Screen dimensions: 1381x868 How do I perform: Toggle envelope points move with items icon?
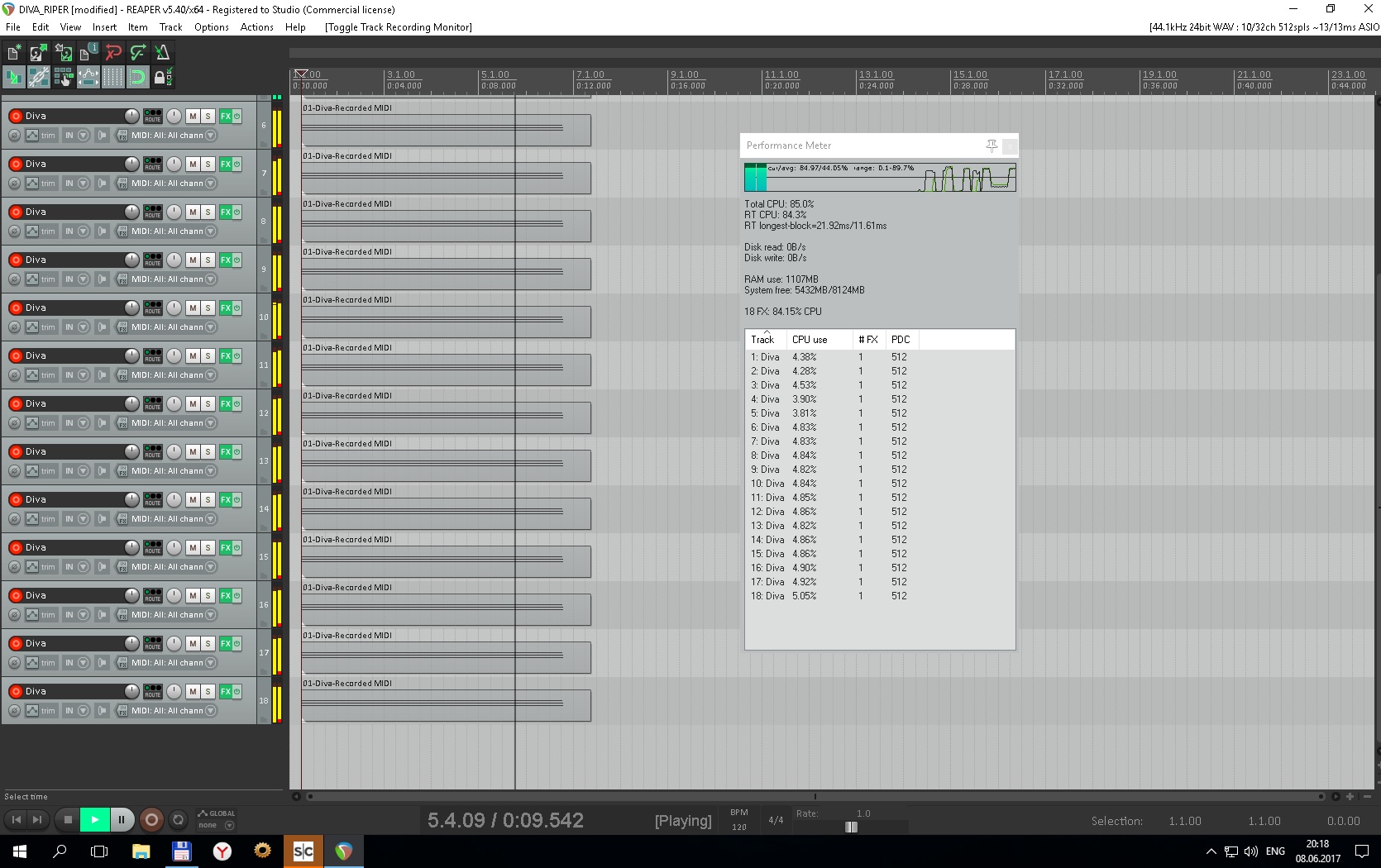pos(88,78)
